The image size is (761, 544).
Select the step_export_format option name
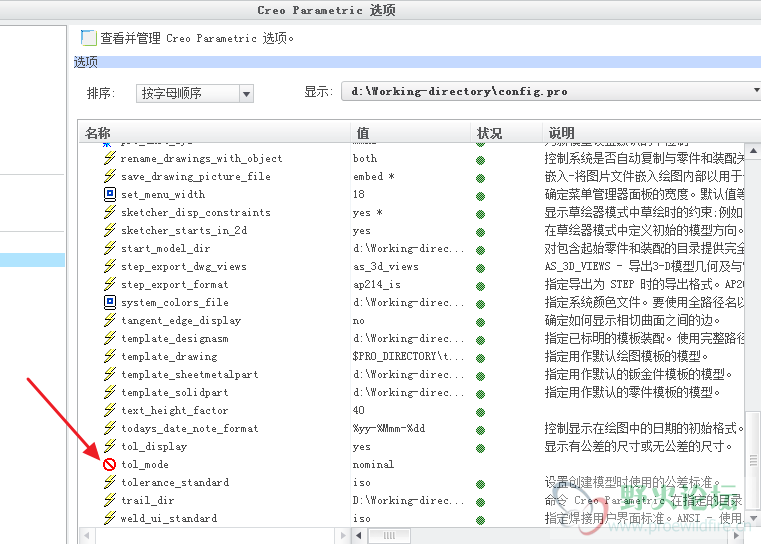tap(174, 284)
